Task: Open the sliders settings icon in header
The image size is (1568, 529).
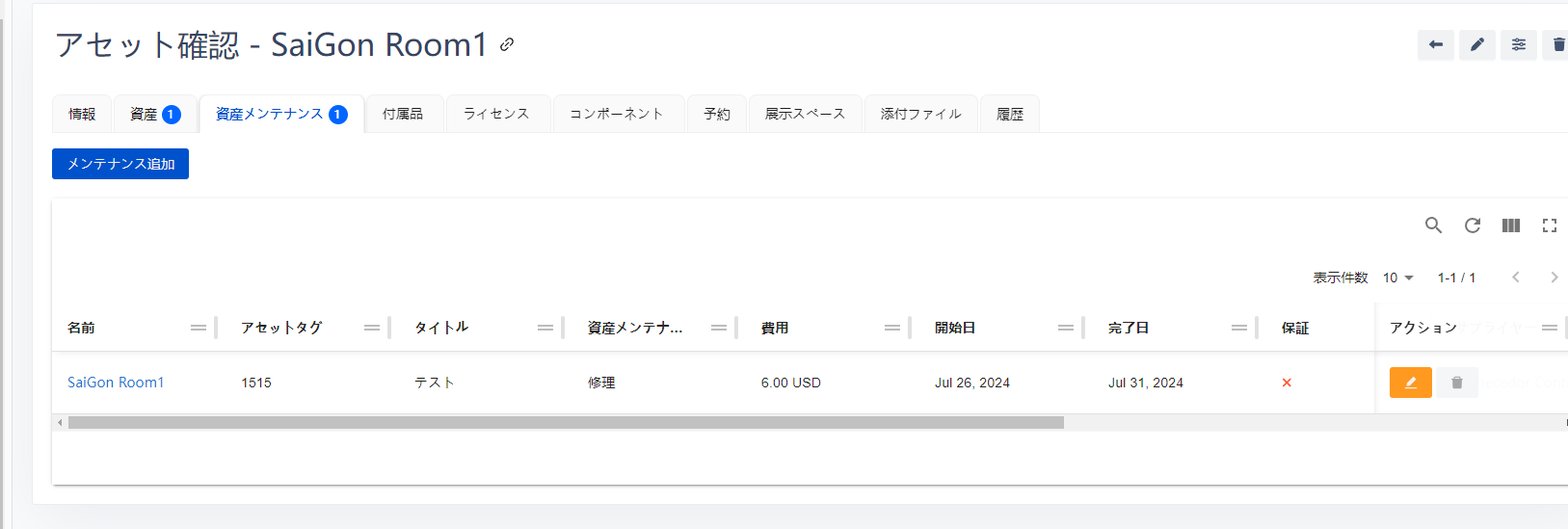Action: (1518, 44)
